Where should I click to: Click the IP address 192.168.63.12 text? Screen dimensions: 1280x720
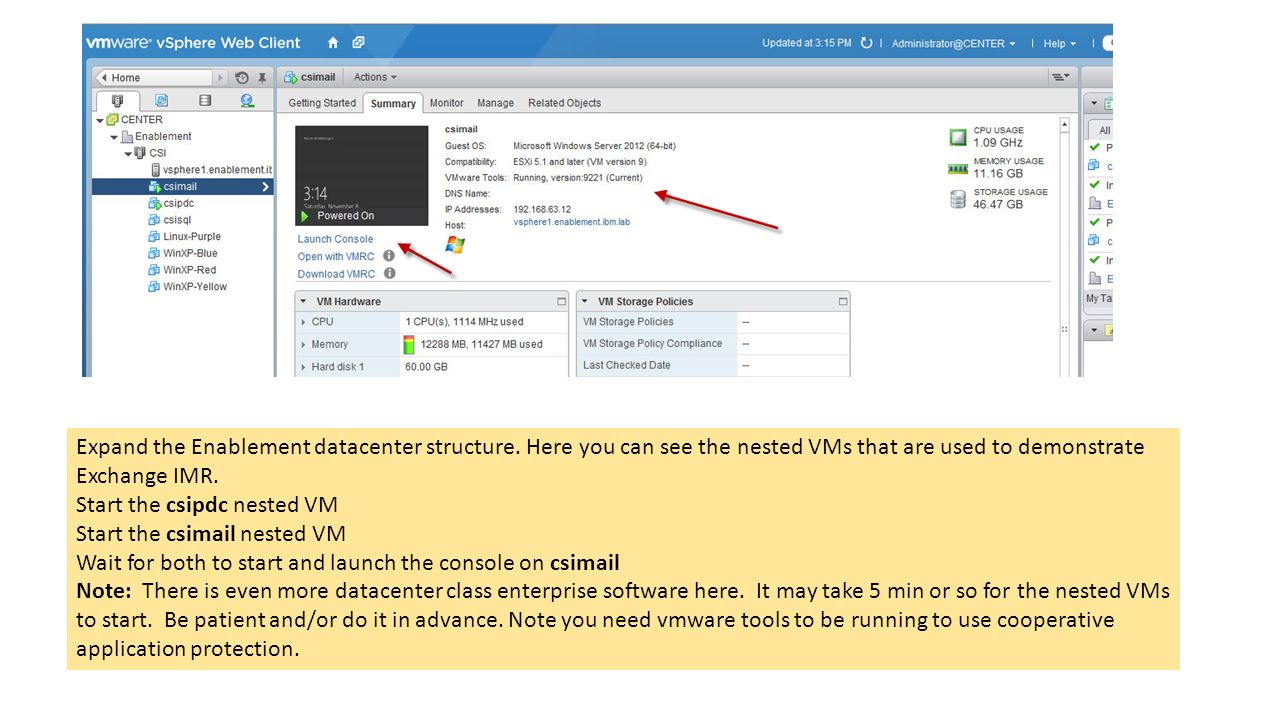pyautogui.click(x=542, y=209)
